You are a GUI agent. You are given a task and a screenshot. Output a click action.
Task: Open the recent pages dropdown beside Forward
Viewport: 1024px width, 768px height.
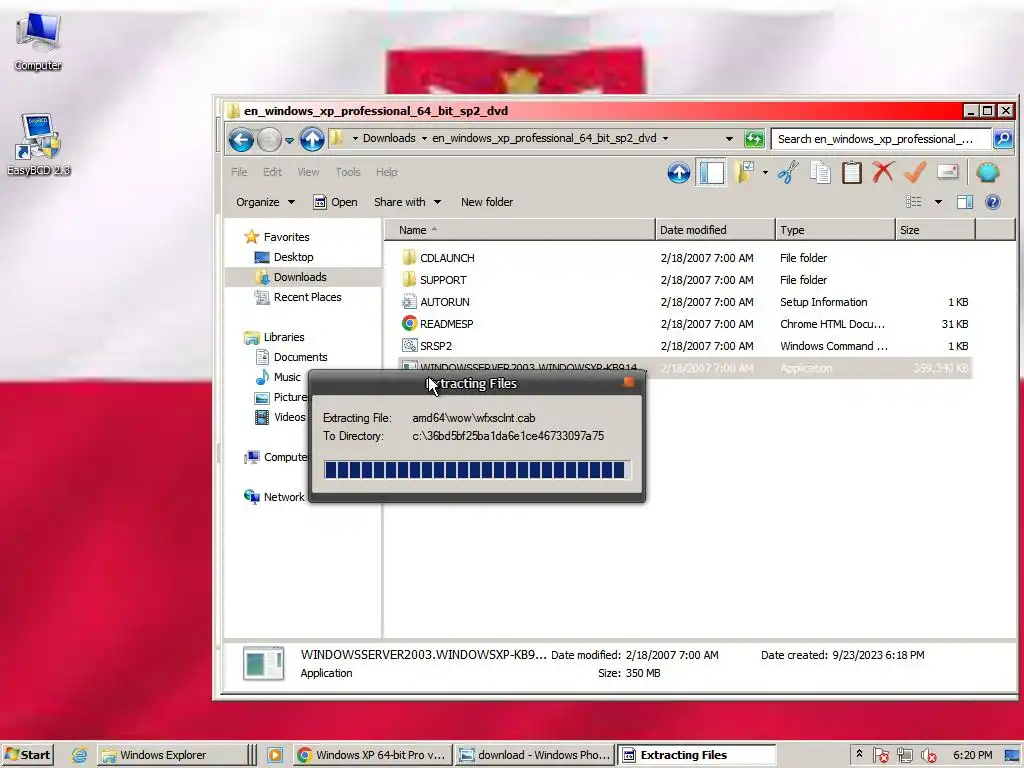[x=289, y=140]
